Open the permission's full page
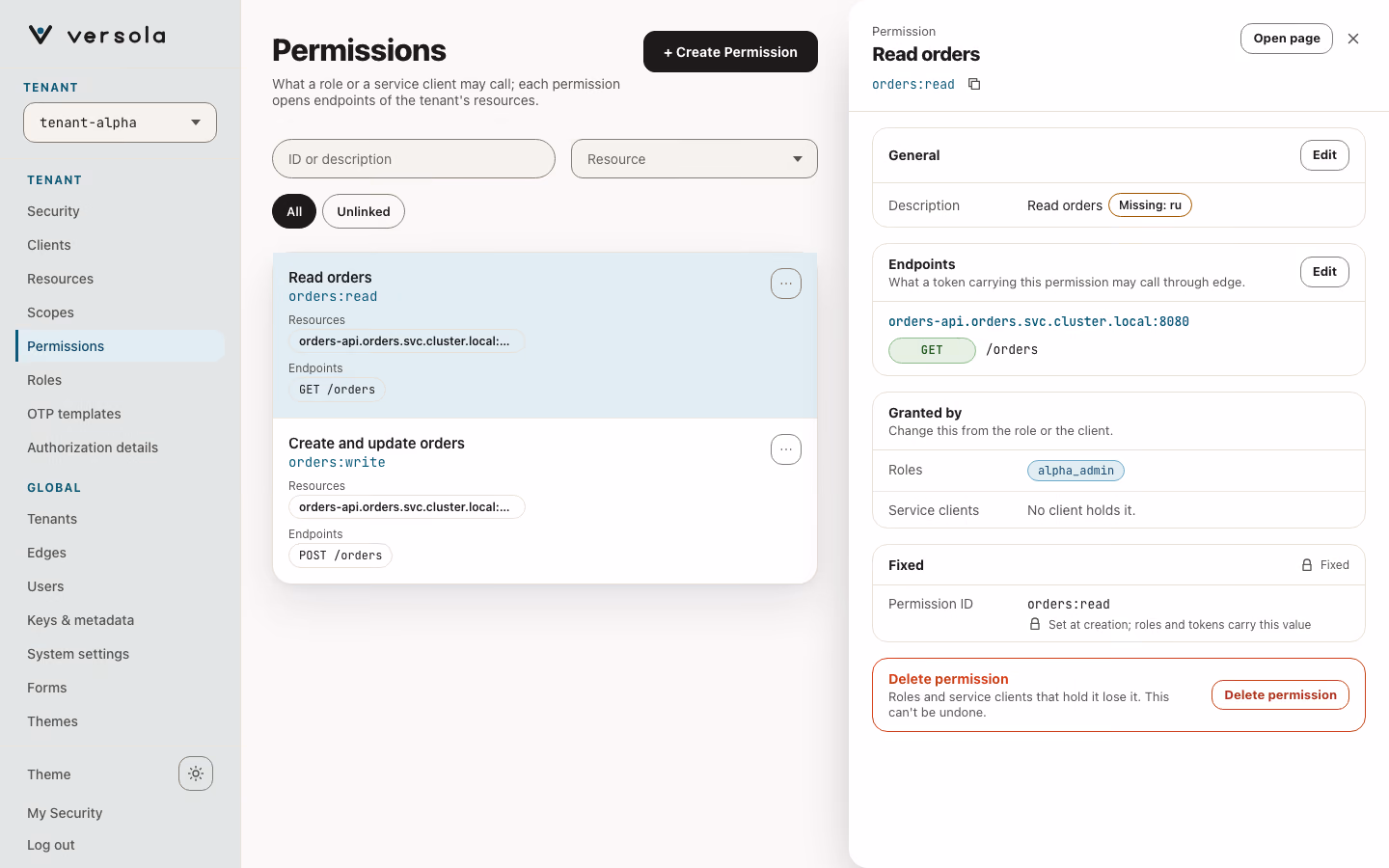This screenshot has height=868, width=1389. click(1287, 39)
